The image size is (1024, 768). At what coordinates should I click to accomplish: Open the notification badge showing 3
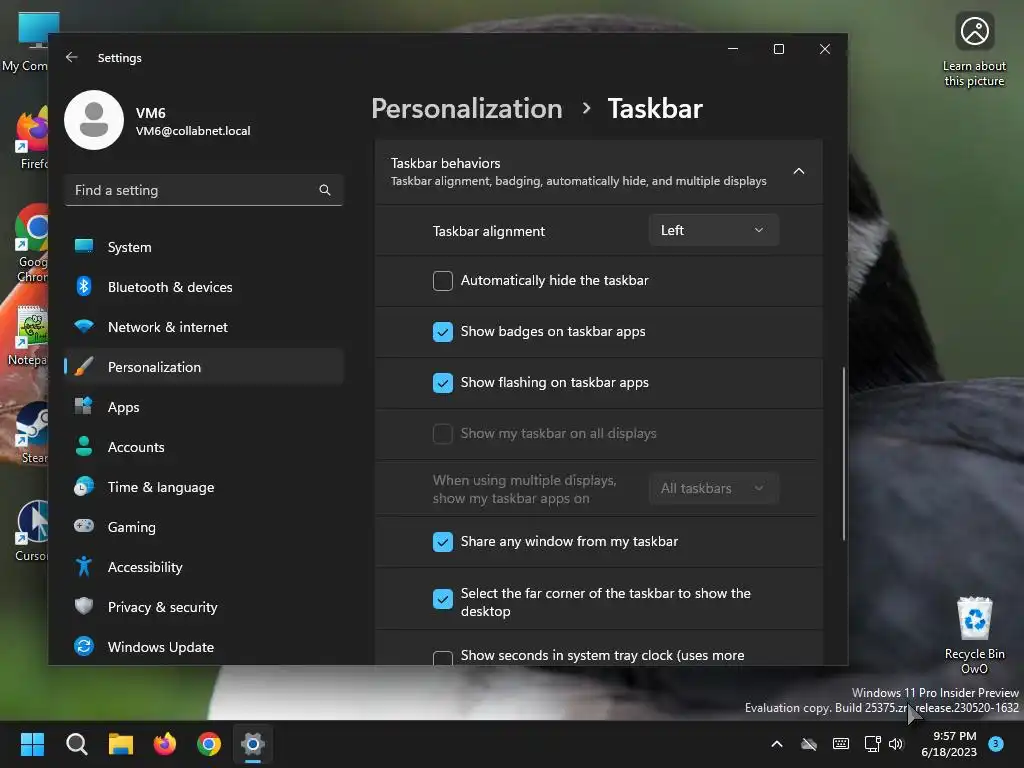[x=996, y=744]
